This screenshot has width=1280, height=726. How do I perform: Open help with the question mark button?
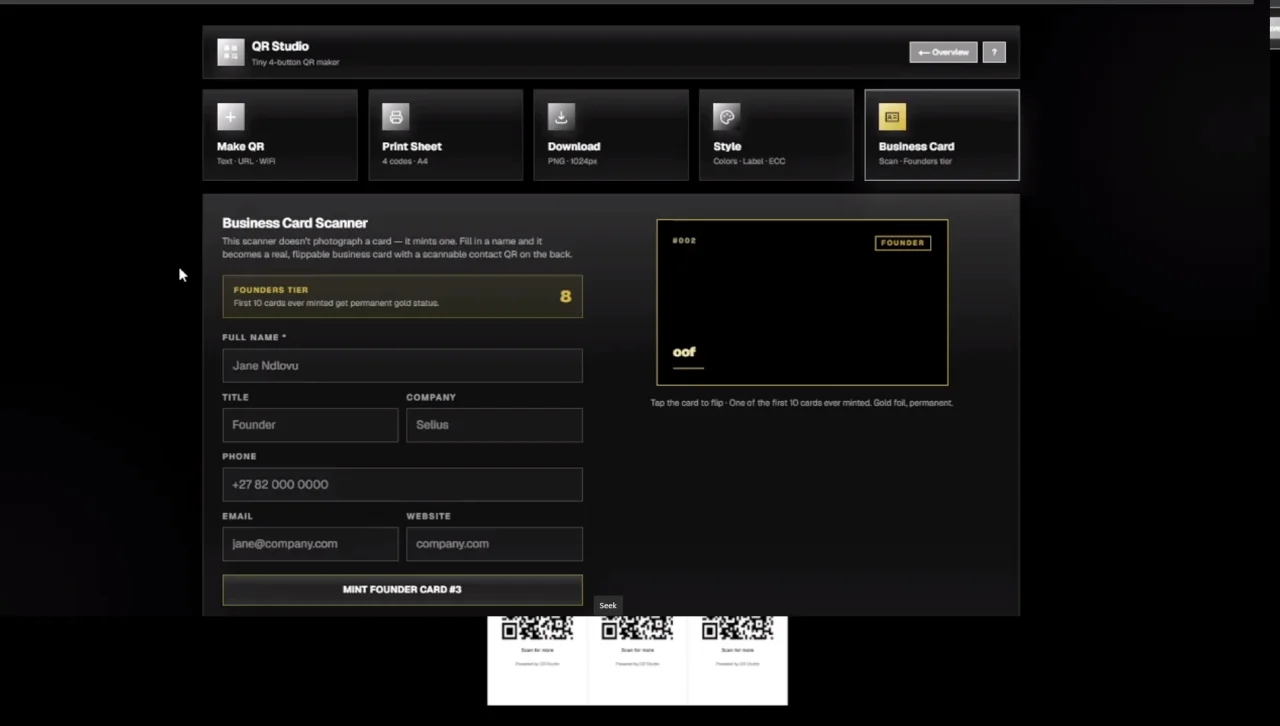click(x=994, y=52)
